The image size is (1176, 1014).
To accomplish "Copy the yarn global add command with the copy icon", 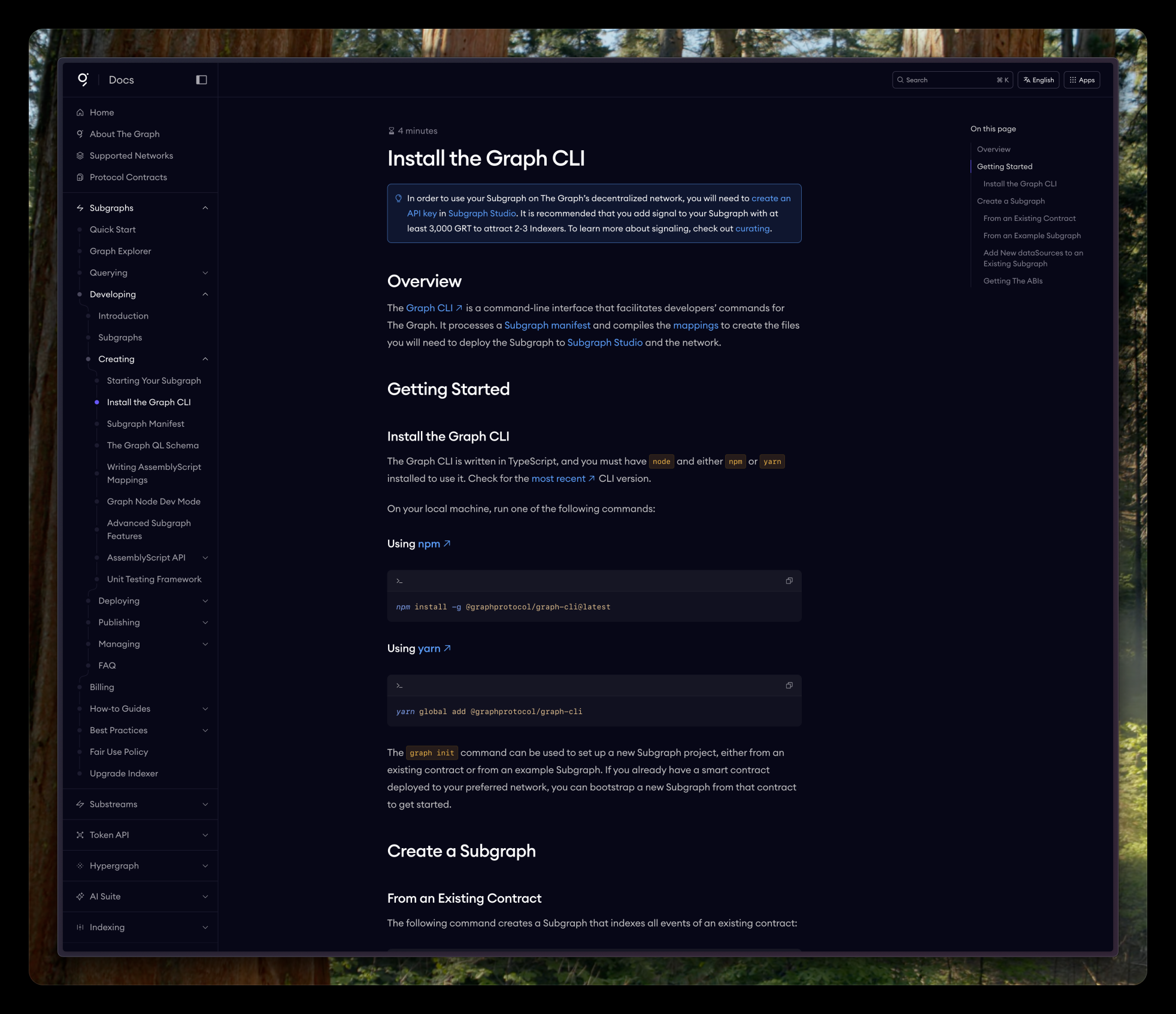I will (x=789, y=685).
